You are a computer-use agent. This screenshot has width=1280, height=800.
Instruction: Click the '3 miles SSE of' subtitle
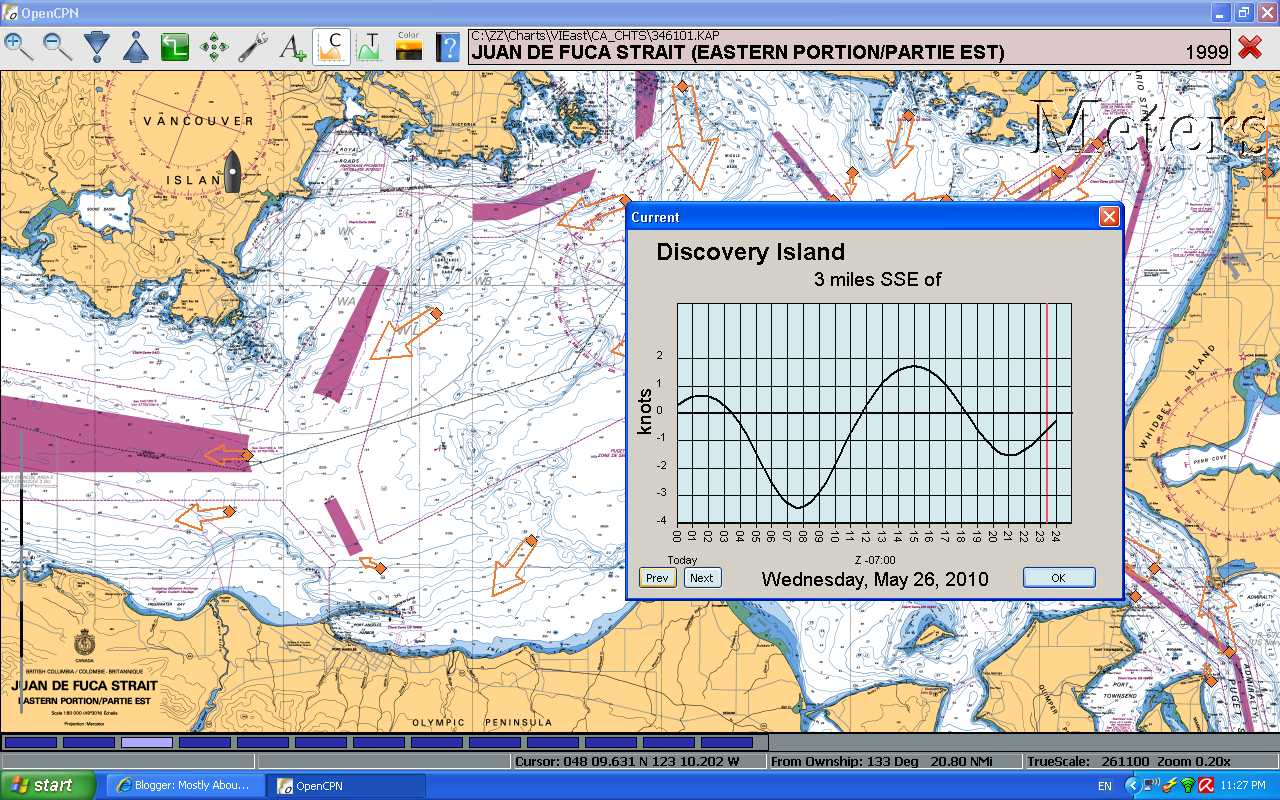878,280
